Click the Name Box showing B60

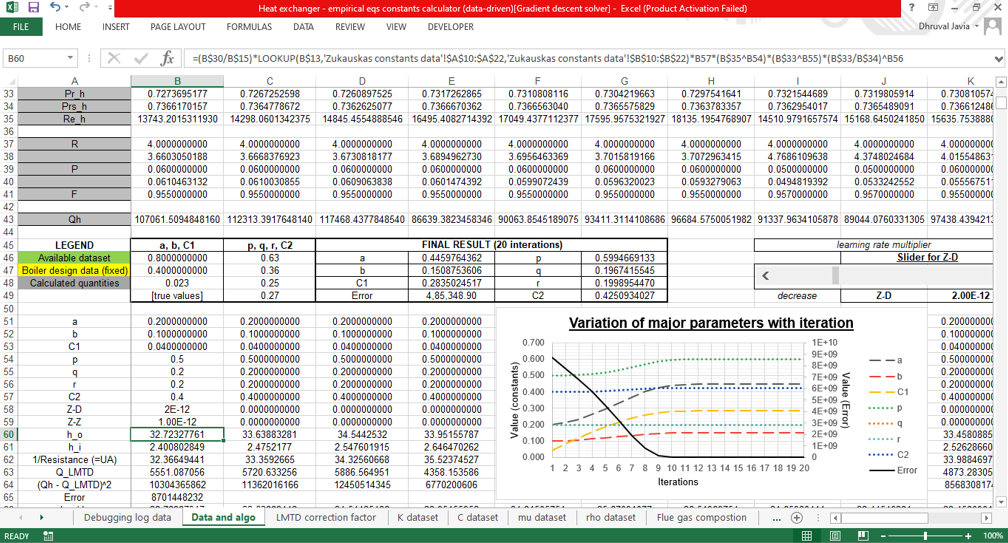[x=34, y=58]
